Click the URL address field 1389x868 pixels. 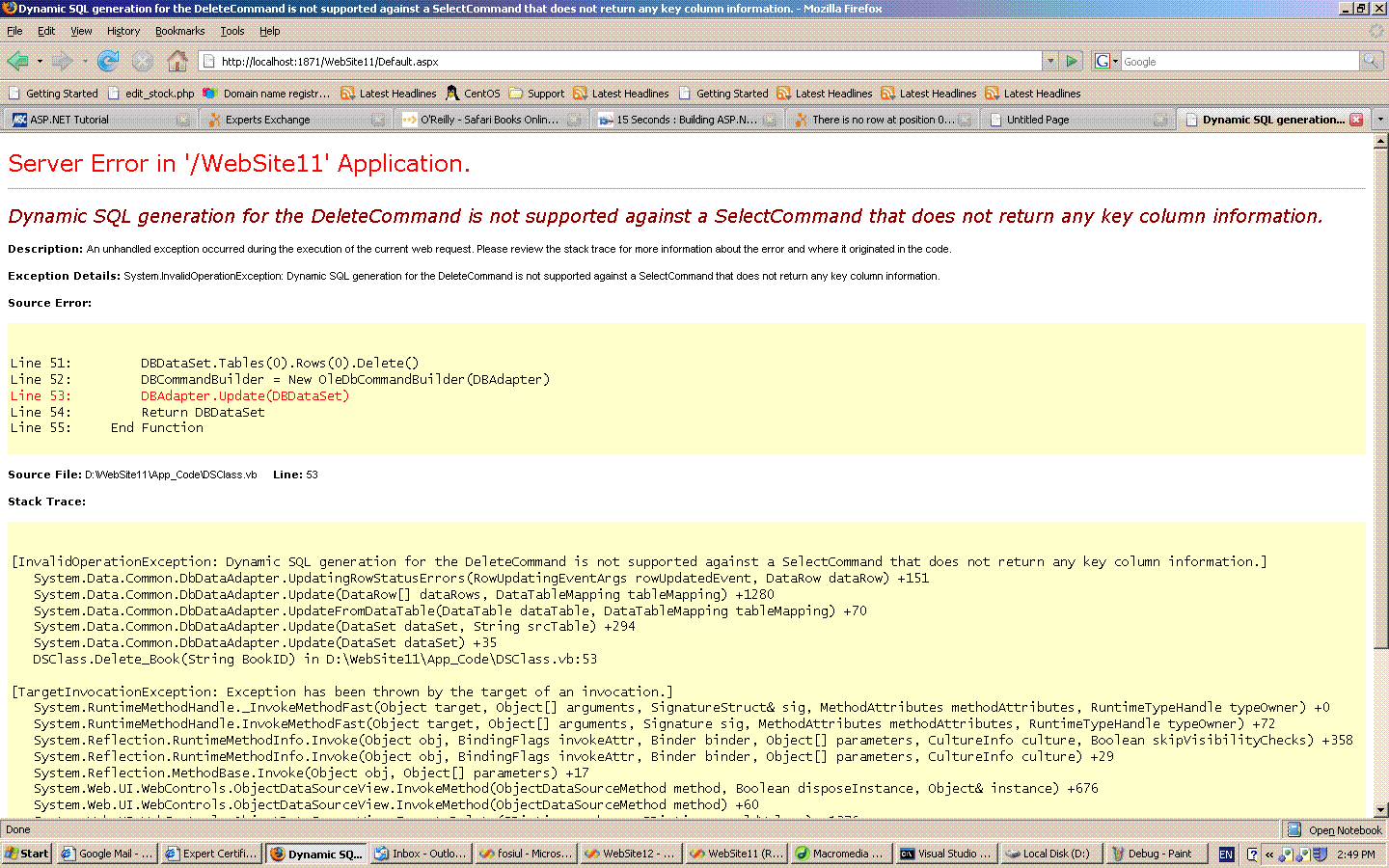(627, 62)
